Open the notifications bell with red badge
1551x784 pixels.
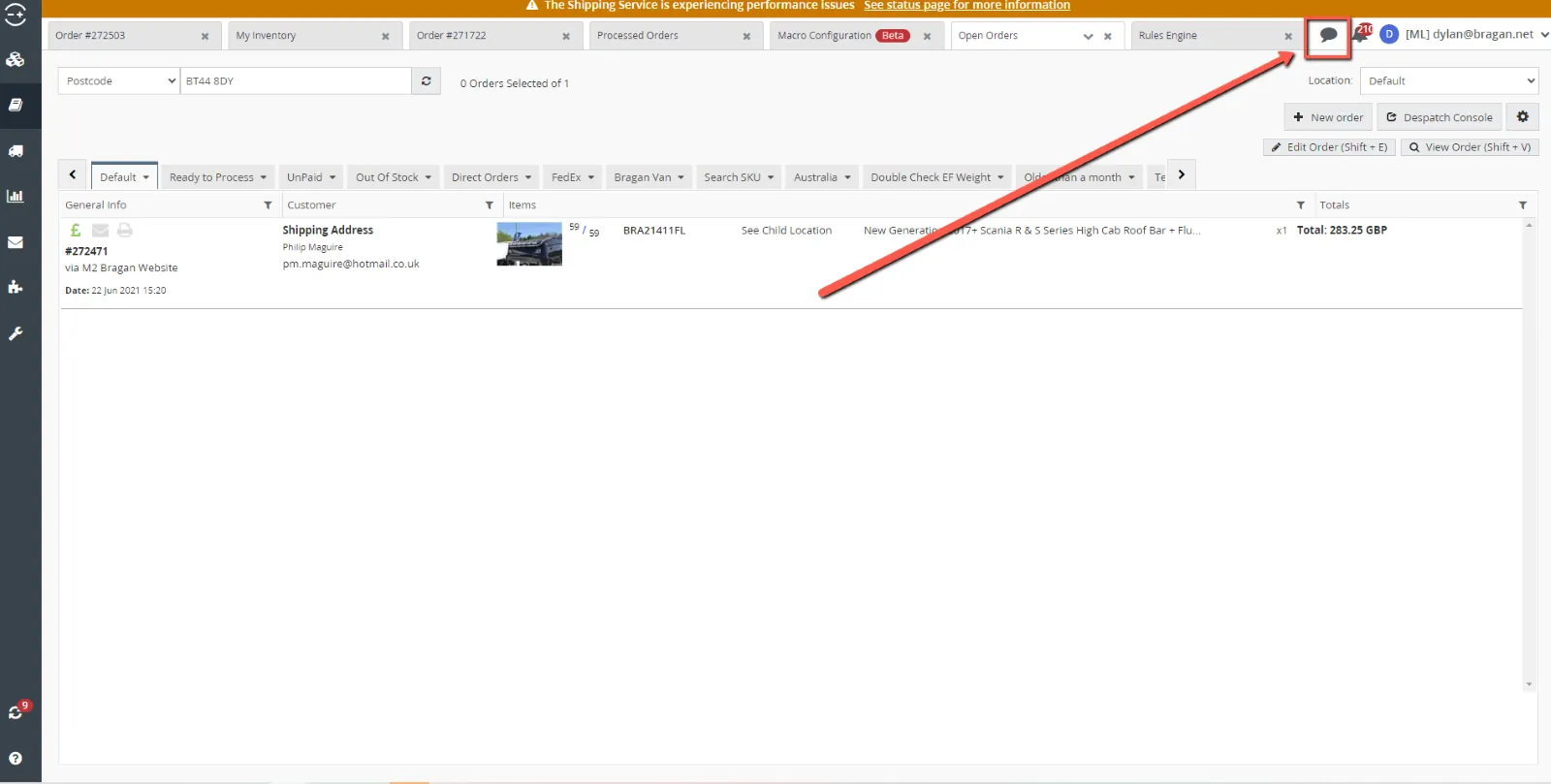coord(1362,34)
